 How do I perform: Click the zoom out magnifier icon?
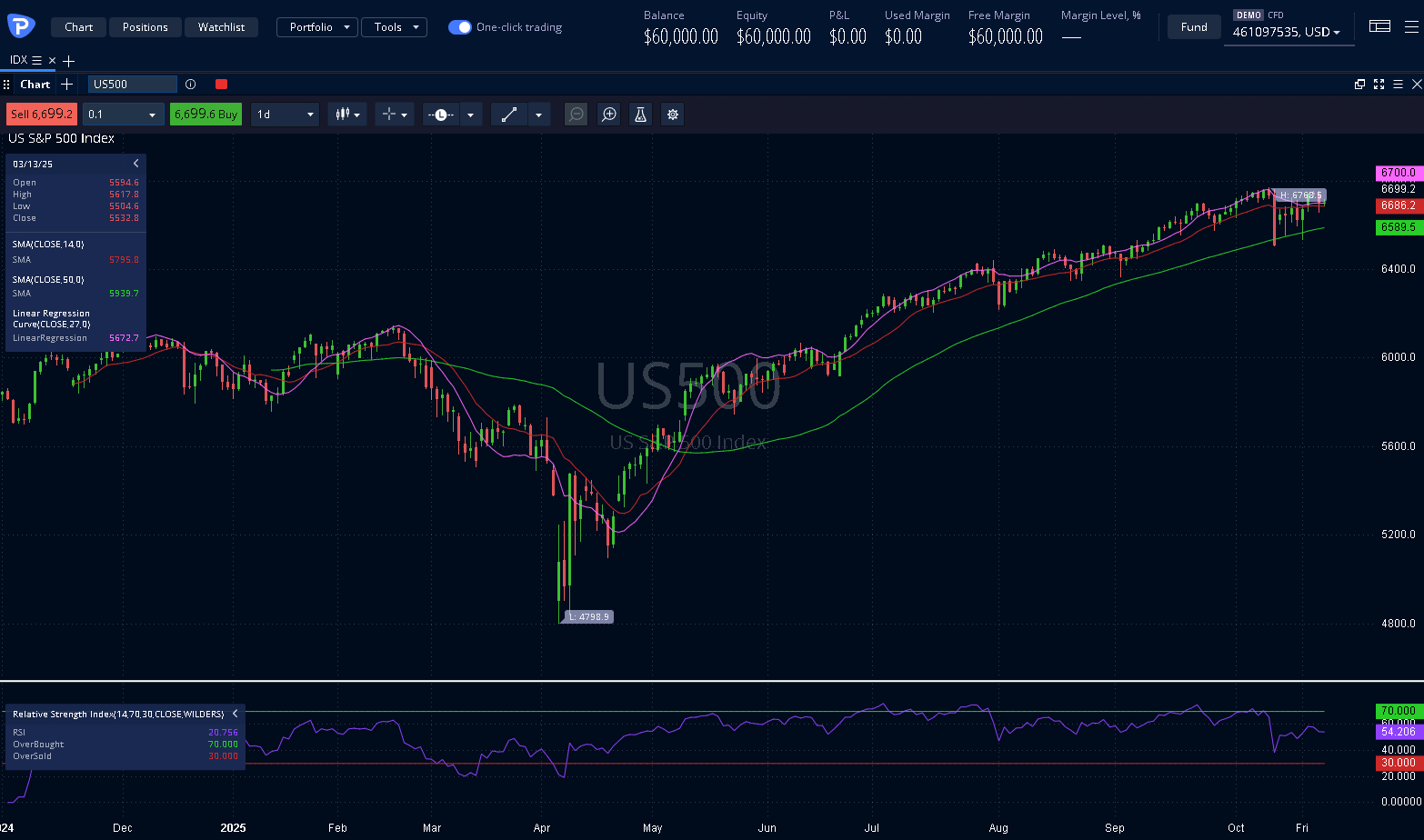(x=576, y=115)
